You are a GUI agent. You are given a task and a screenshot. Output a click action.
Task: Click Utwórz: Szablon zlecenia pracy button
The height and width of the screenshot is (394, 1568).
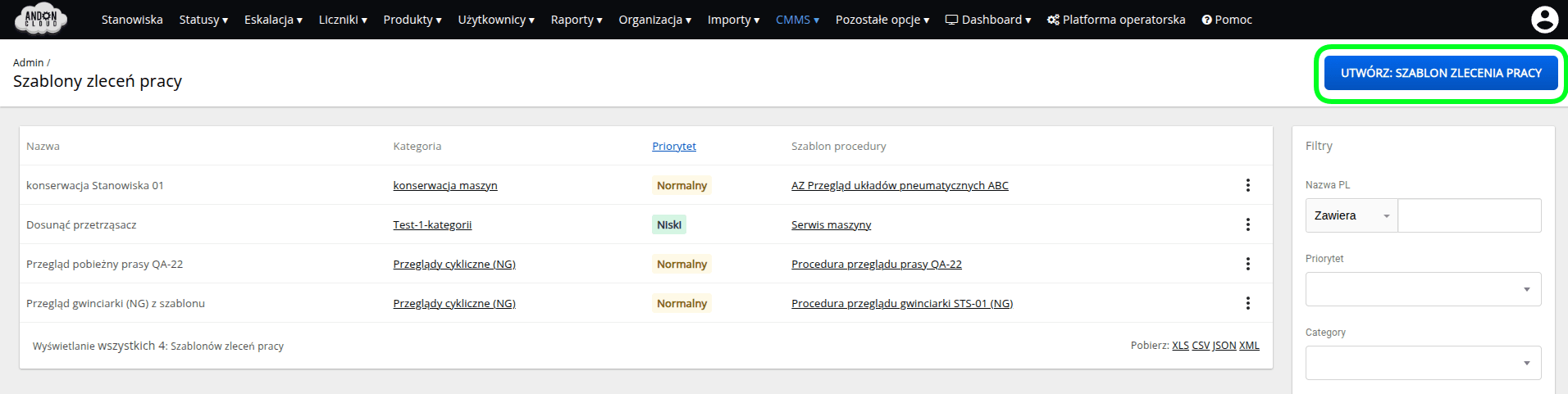click(1441, 73)
